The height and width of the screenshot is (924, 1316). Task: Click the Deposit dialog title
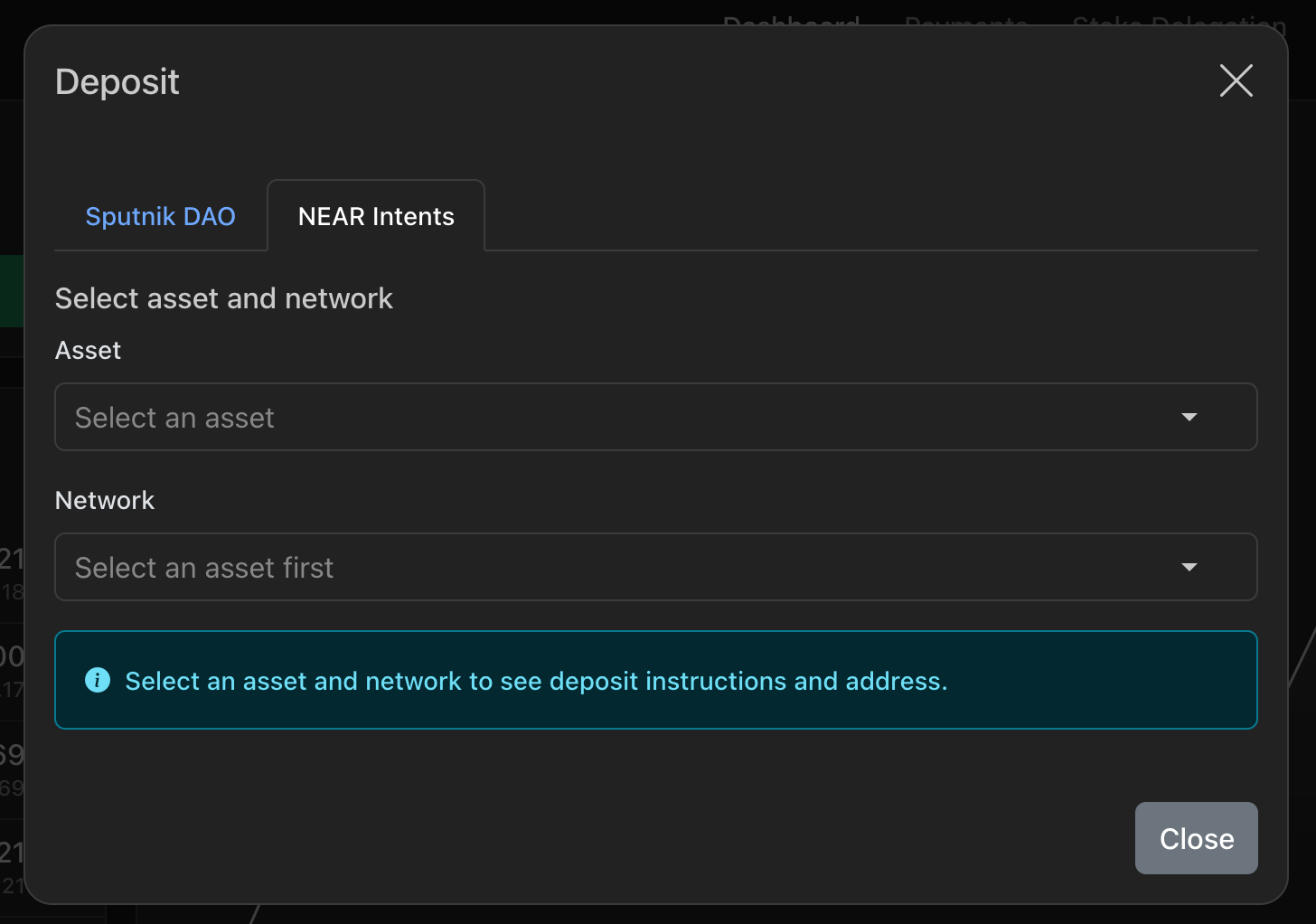(x=117, y=81)
